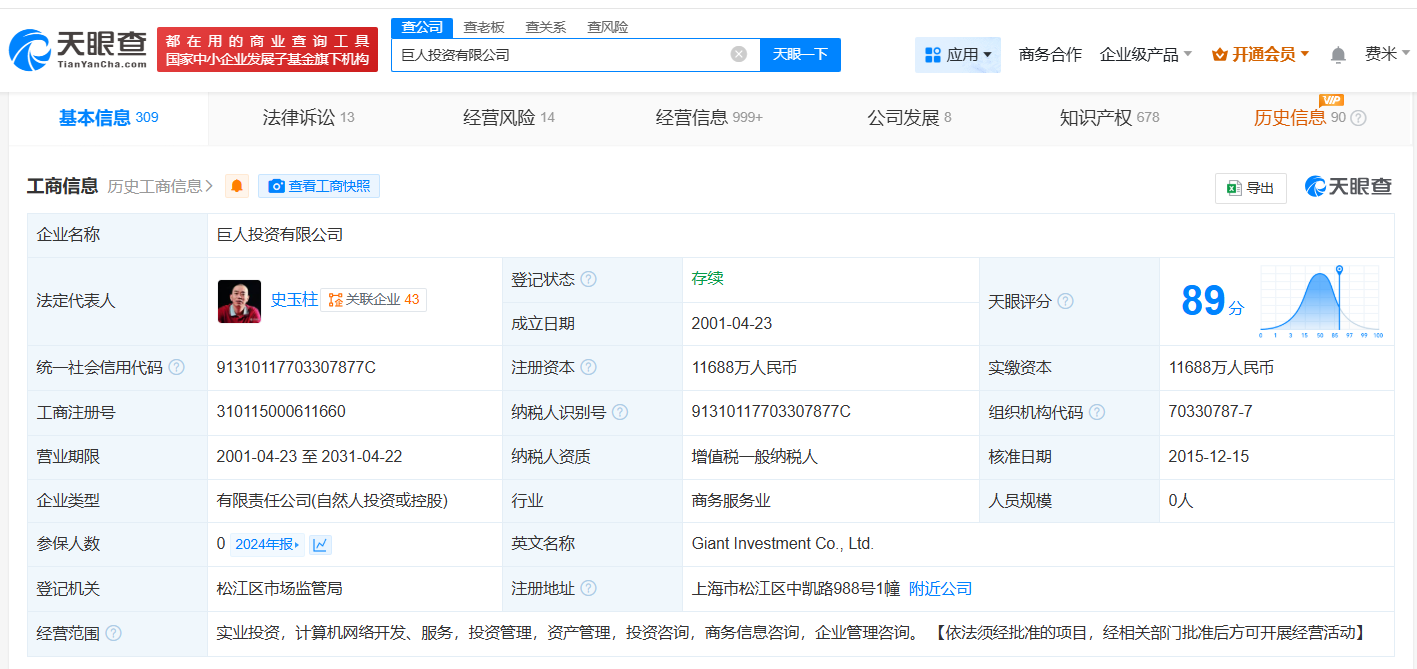Screen dimensions: 1417x669
Task: Click the orange notification bell monitor icon
Action: tap(237, 186)
